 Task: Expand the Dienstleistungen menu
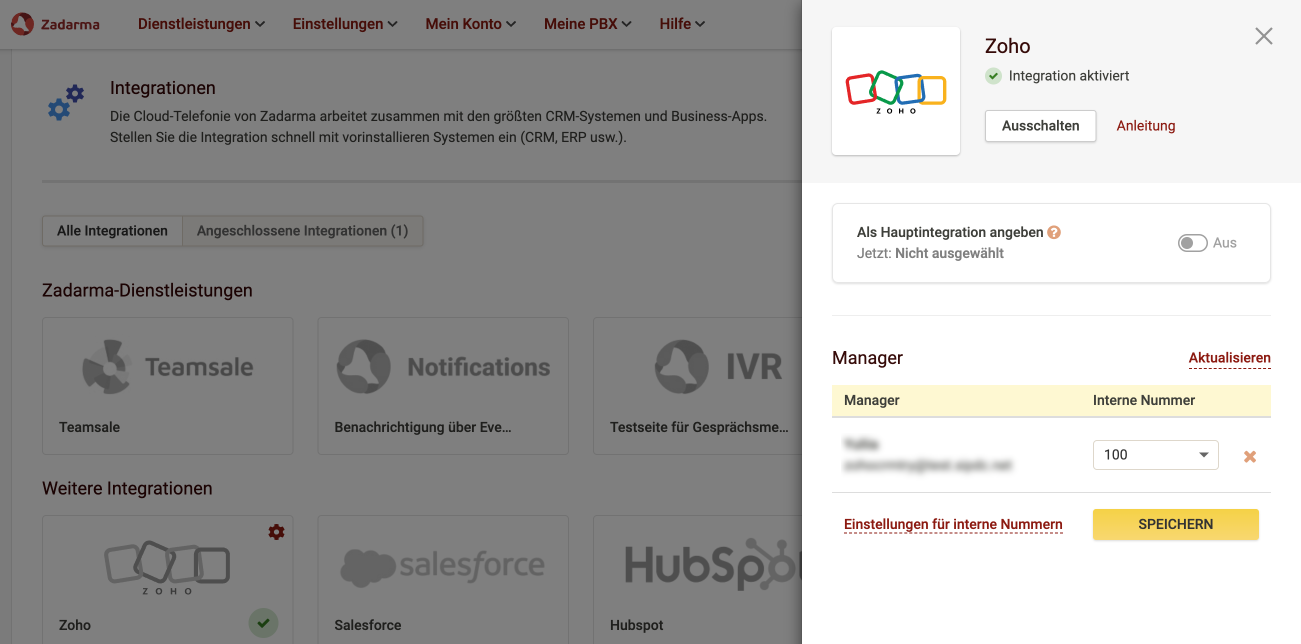click(x=201, y=24)
